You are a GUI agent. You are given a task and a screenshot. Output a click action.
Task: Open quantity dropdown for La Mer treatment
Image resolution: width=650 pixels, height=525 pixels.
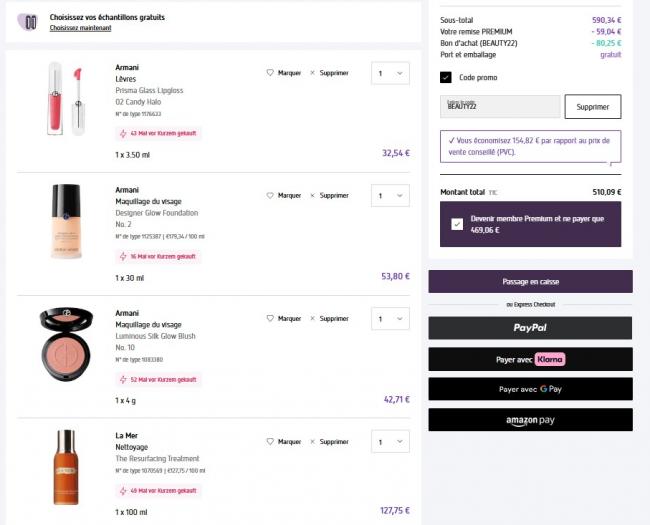(390, 441)
